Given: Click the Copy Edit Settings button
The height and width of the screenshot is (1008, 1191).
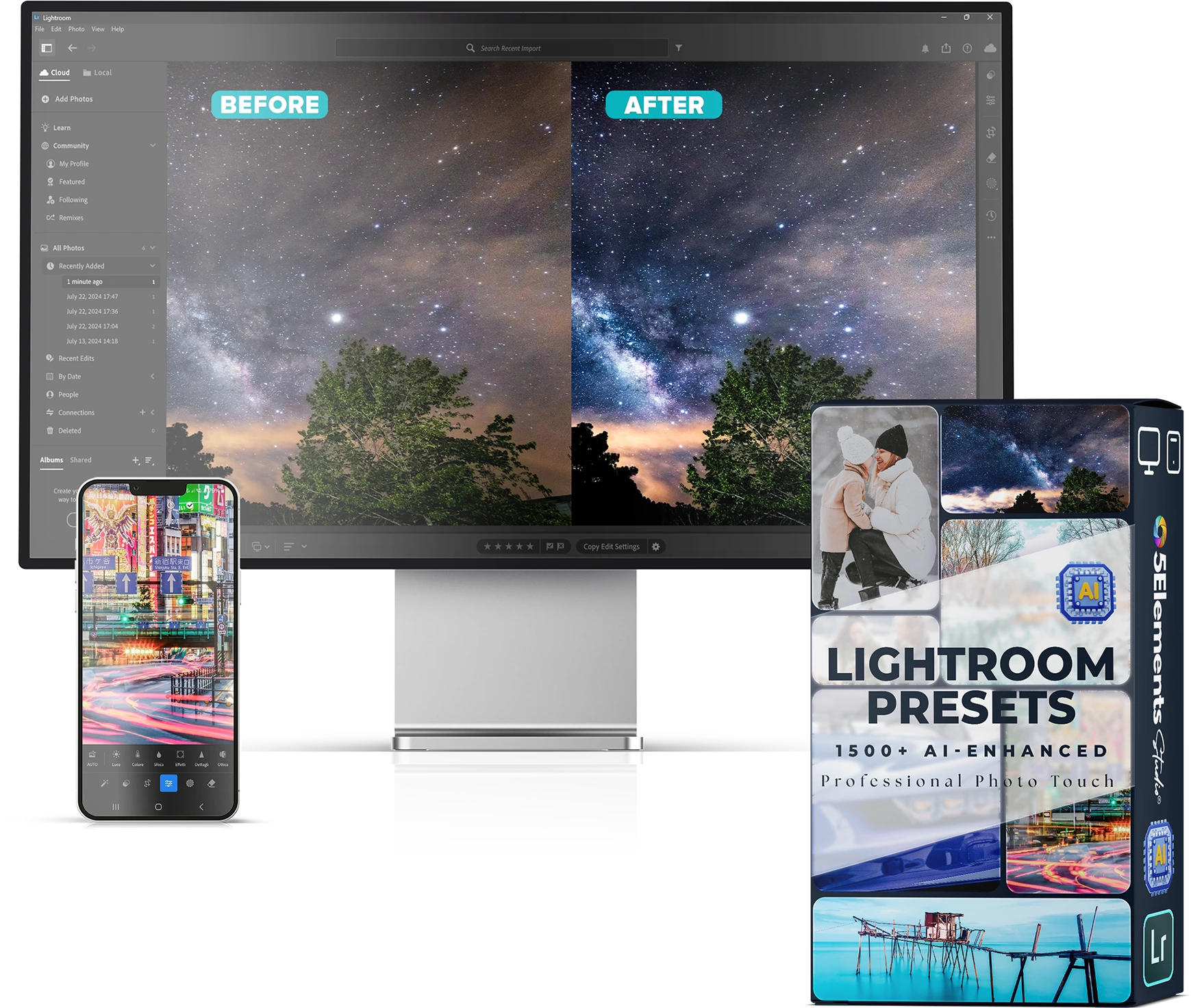Looking at the screenshot, I should 611,546.
